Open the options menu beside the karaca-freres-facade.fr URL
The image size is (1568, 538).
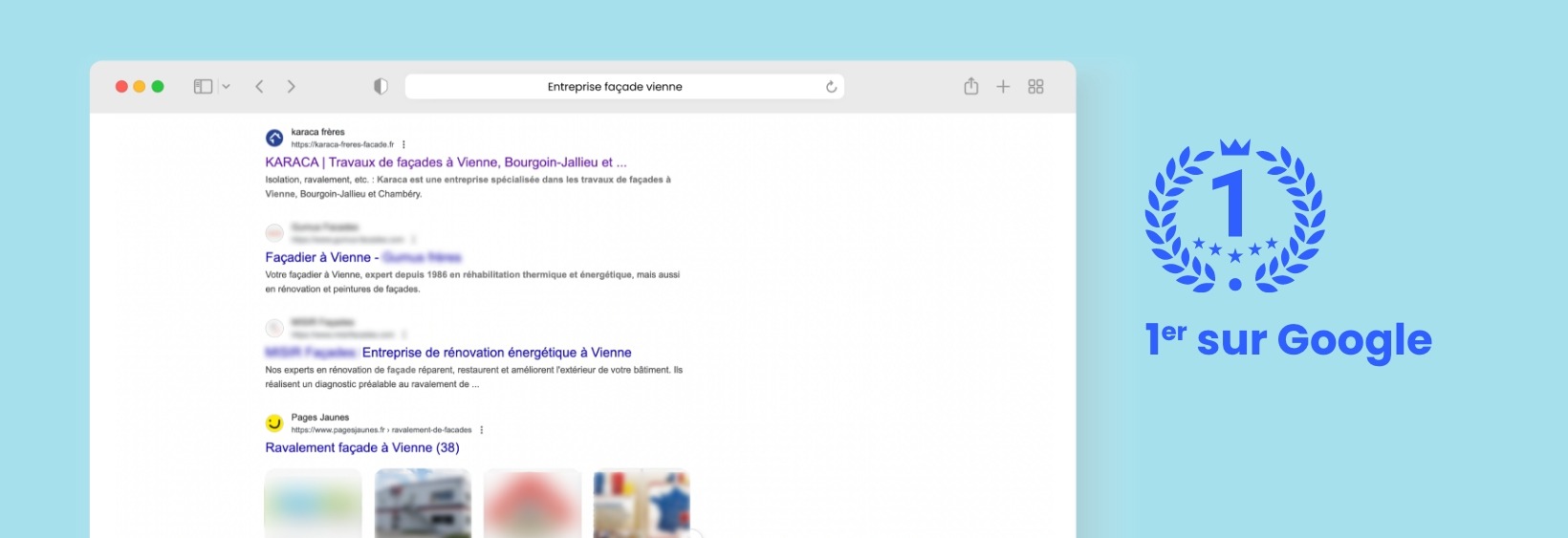point(403,144)
